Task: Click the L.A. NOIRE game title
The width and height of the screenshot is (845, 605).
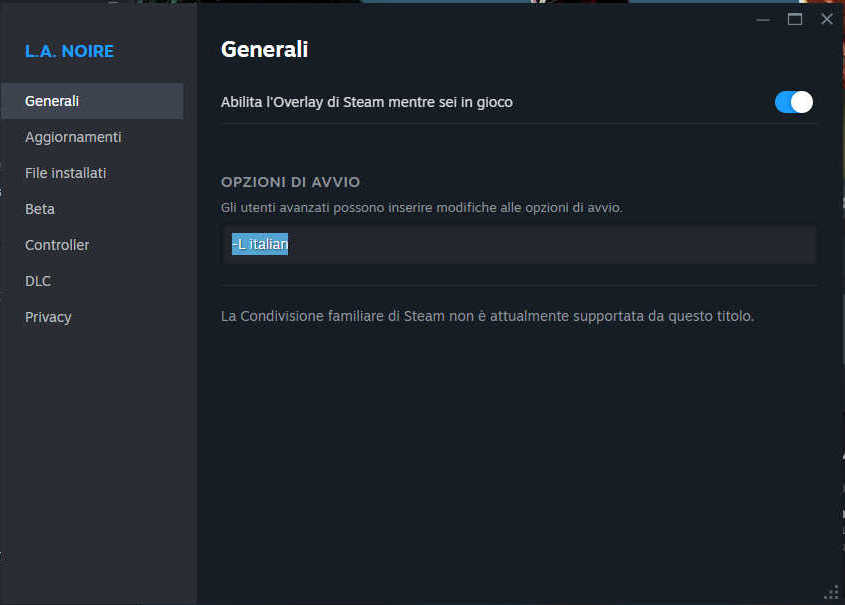Action: (x=70, y=51)
